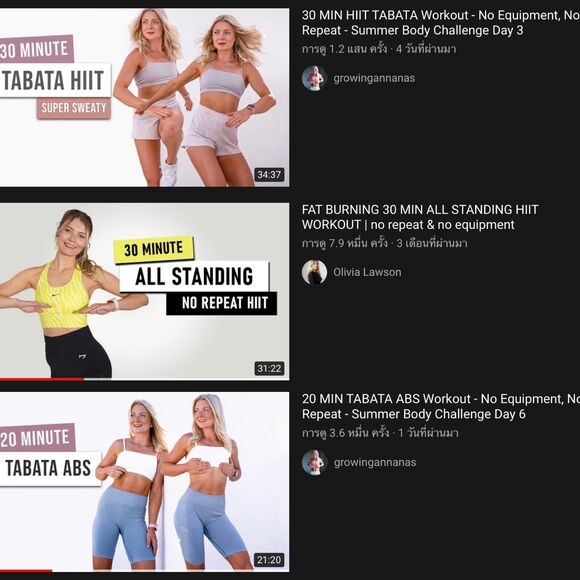The image size is (580, 580).
Task: Click views and date under Tabata ABS title
Action: coord(380,433)
